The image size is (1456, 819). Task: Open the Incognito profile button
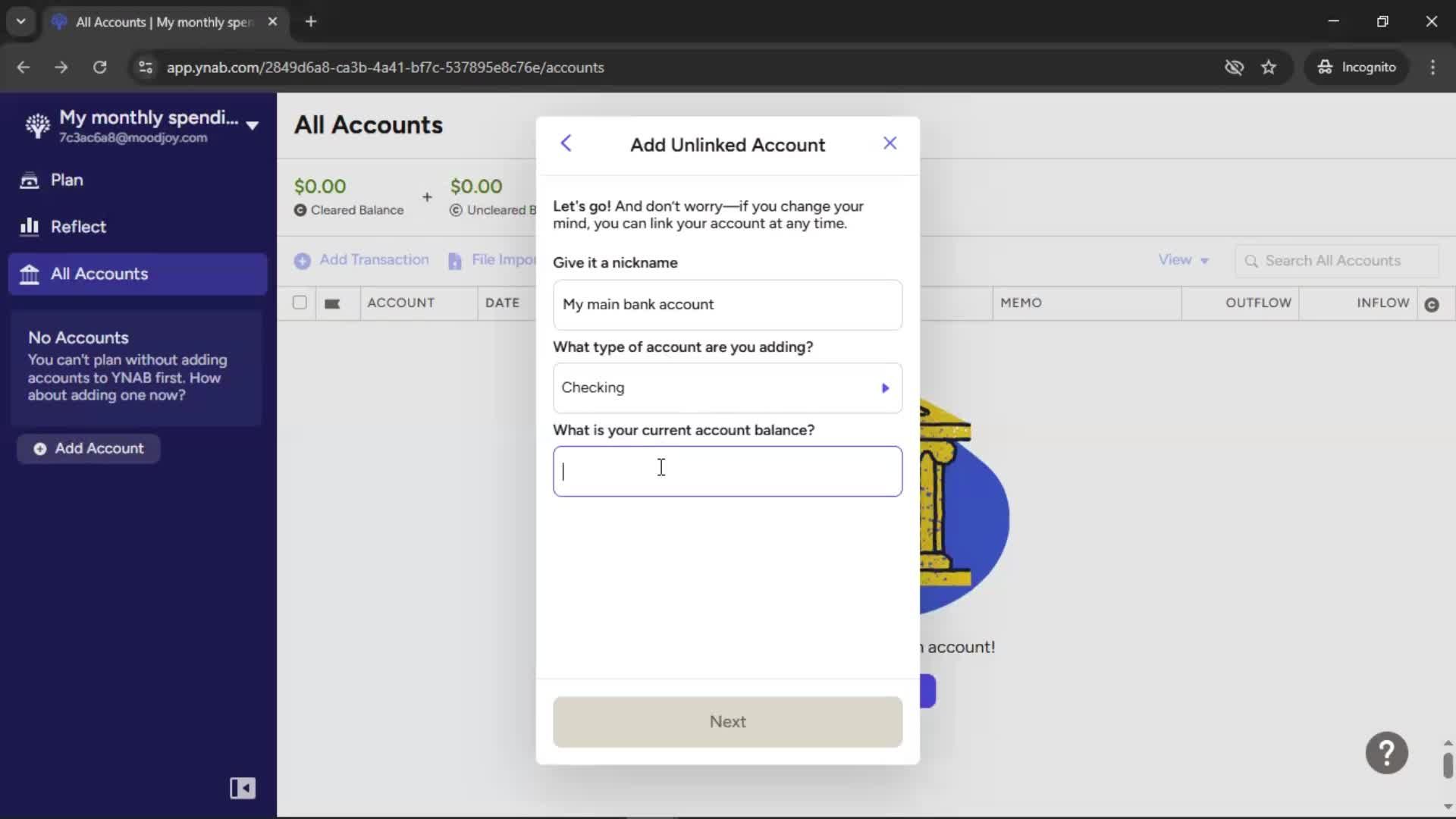pyautogui.click(x=1357, y=67)
